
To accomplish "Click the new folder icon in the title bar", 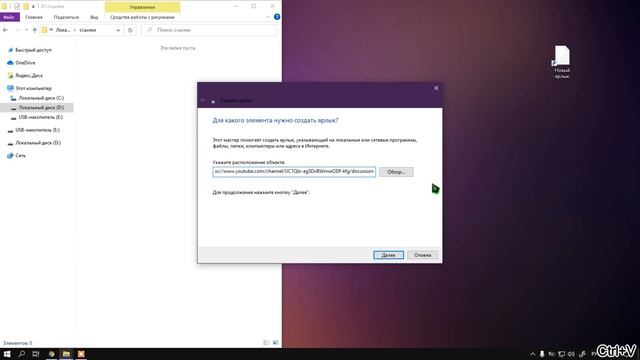I will point(26,7).
